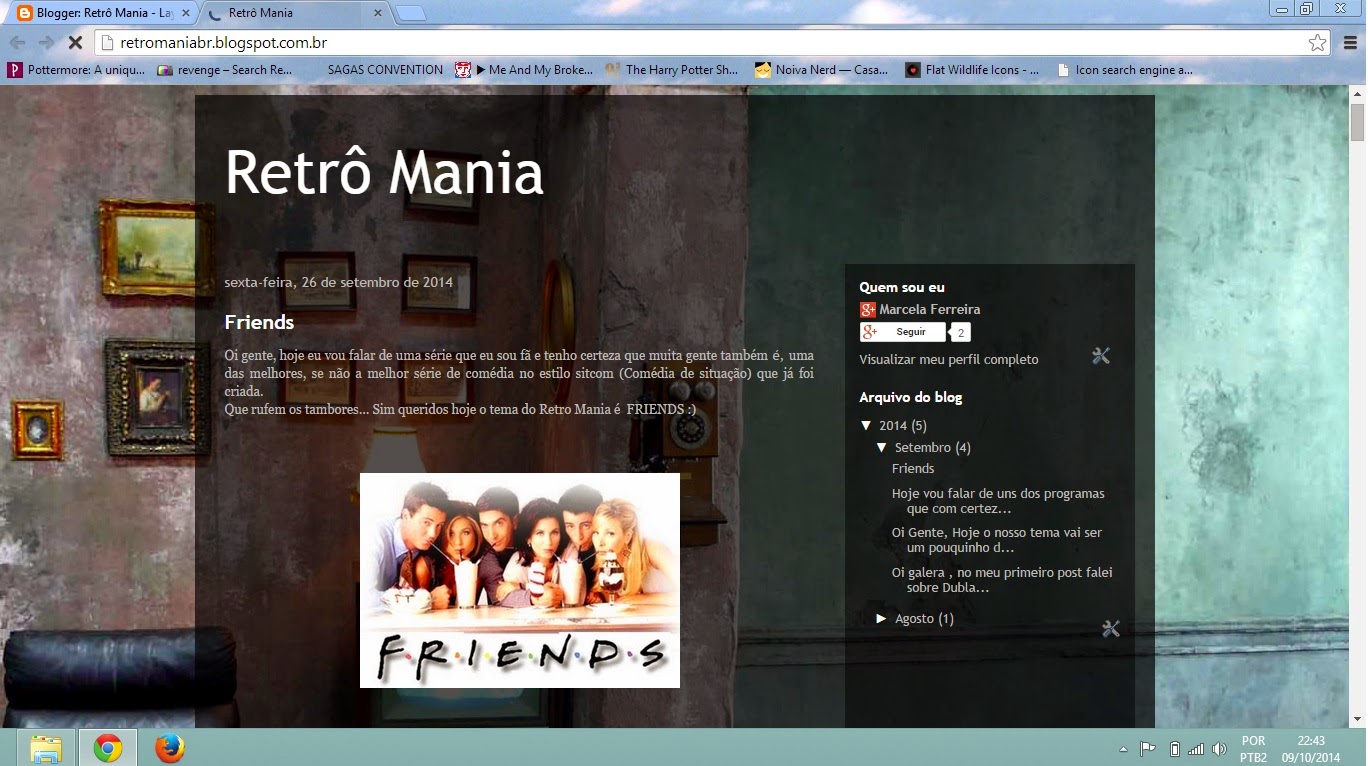Viewport: 1368px width, 766px height.
Task: Open The Harry Potter Sh... bookmark
Action: pyautogui.click(x=672, y=70)
